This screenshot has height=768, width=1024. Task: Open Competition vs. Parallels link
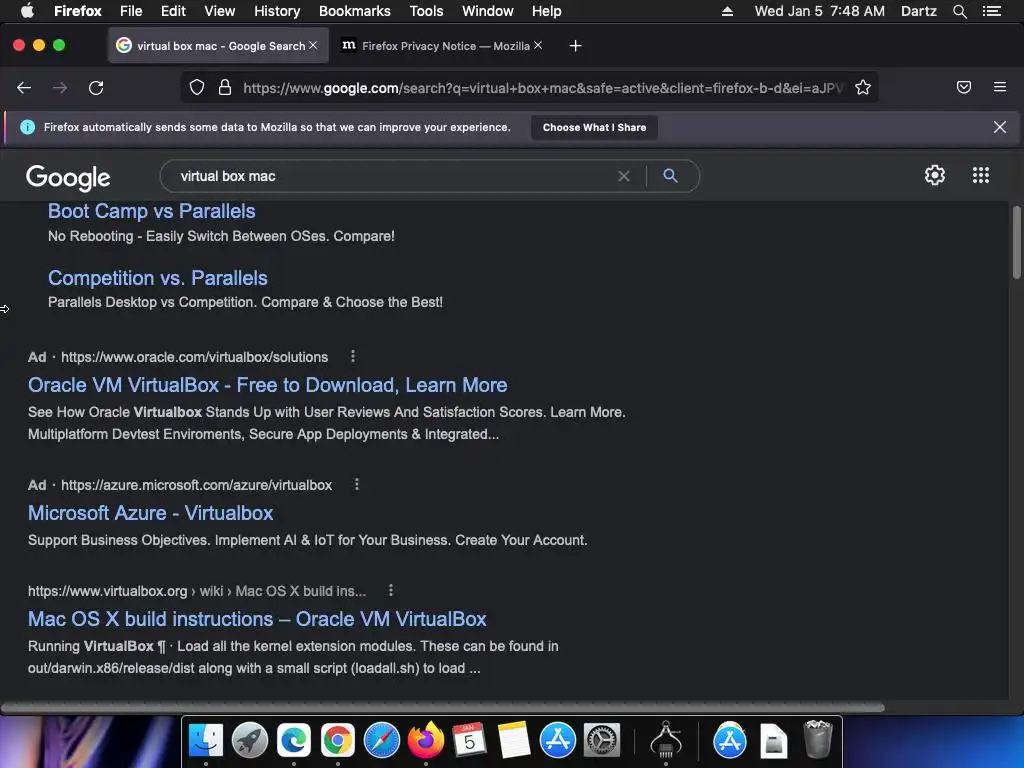[x=158, y=278]
